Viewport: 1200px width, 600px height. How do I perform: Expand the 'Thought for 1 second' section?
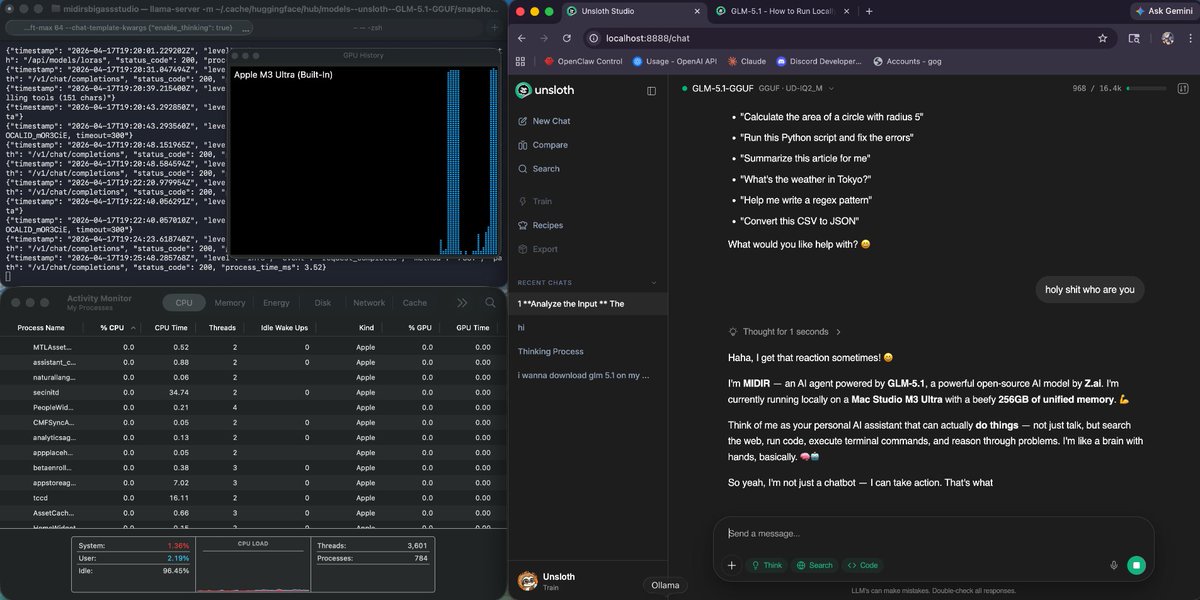[x=785, y=332]
